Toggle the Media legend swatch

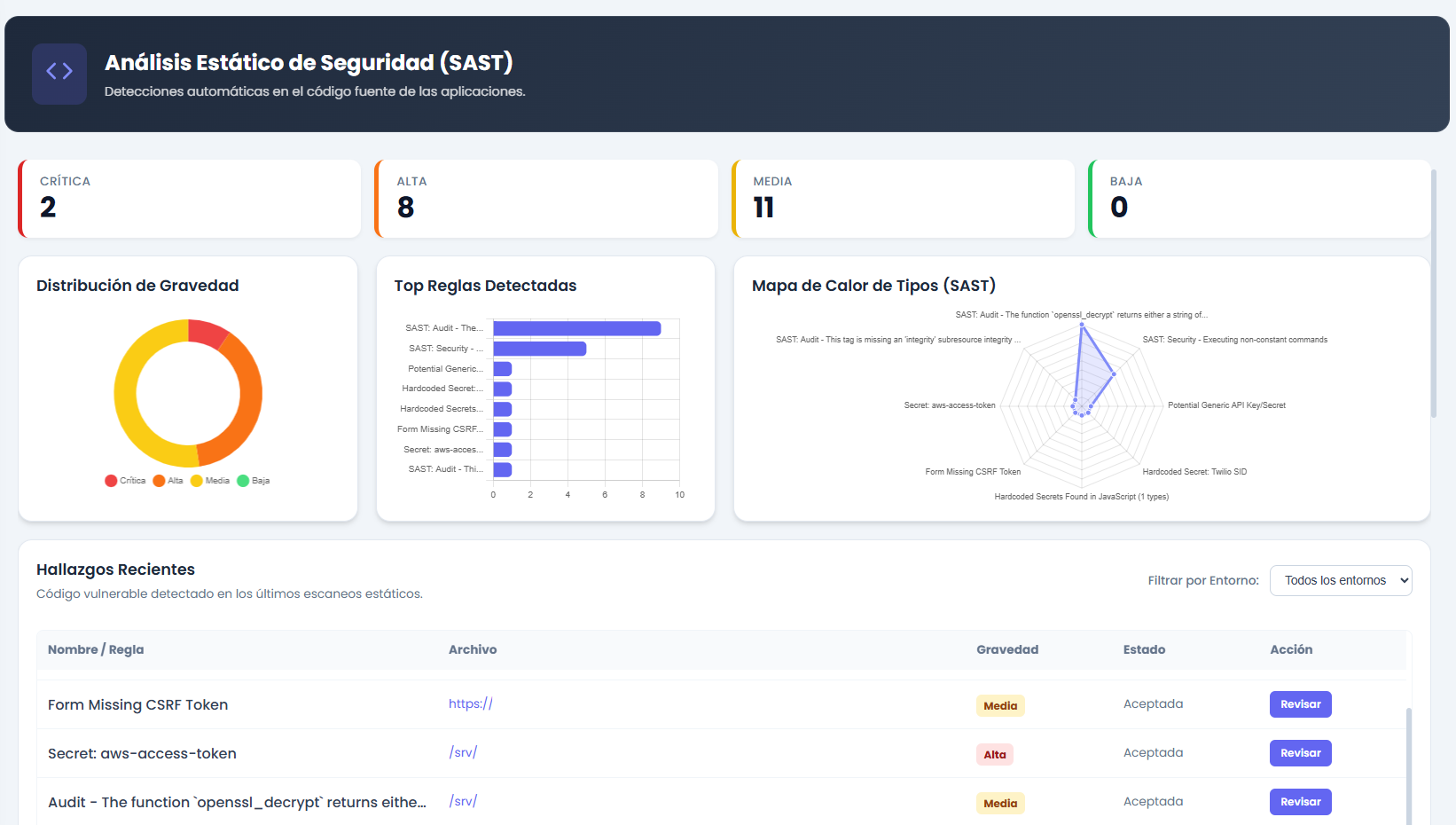pyautogui.click(x=197, y=481)
